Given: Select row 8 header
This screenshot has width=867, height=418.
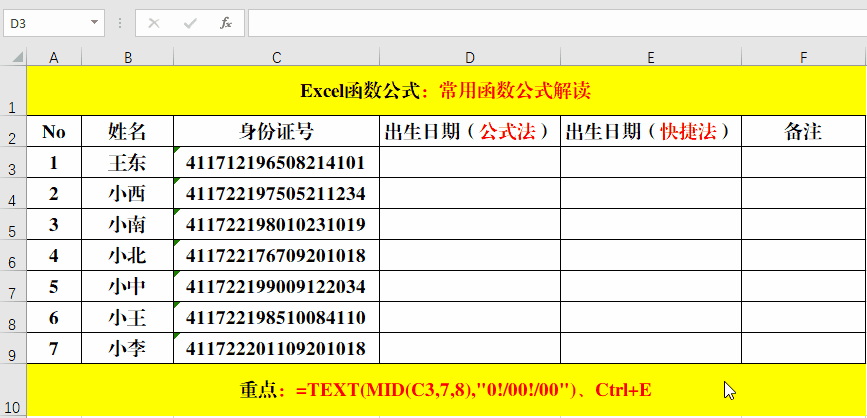Looking at the screenshot, I should (x=13, y=317).
